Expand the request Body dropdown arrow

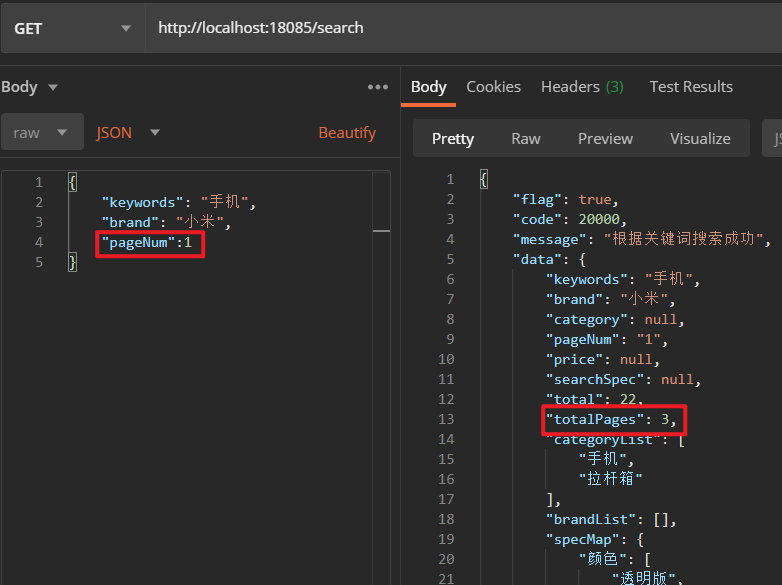coord(53,88)
